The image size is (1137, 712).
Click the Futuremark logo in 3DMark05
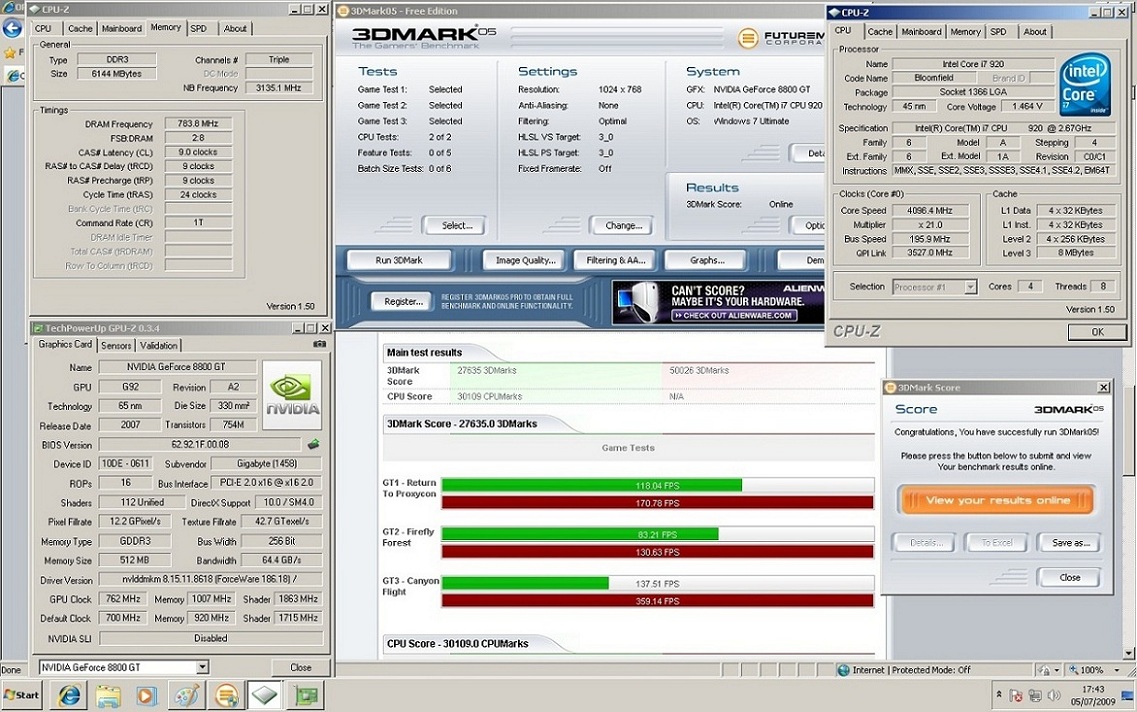click(780, 38)
